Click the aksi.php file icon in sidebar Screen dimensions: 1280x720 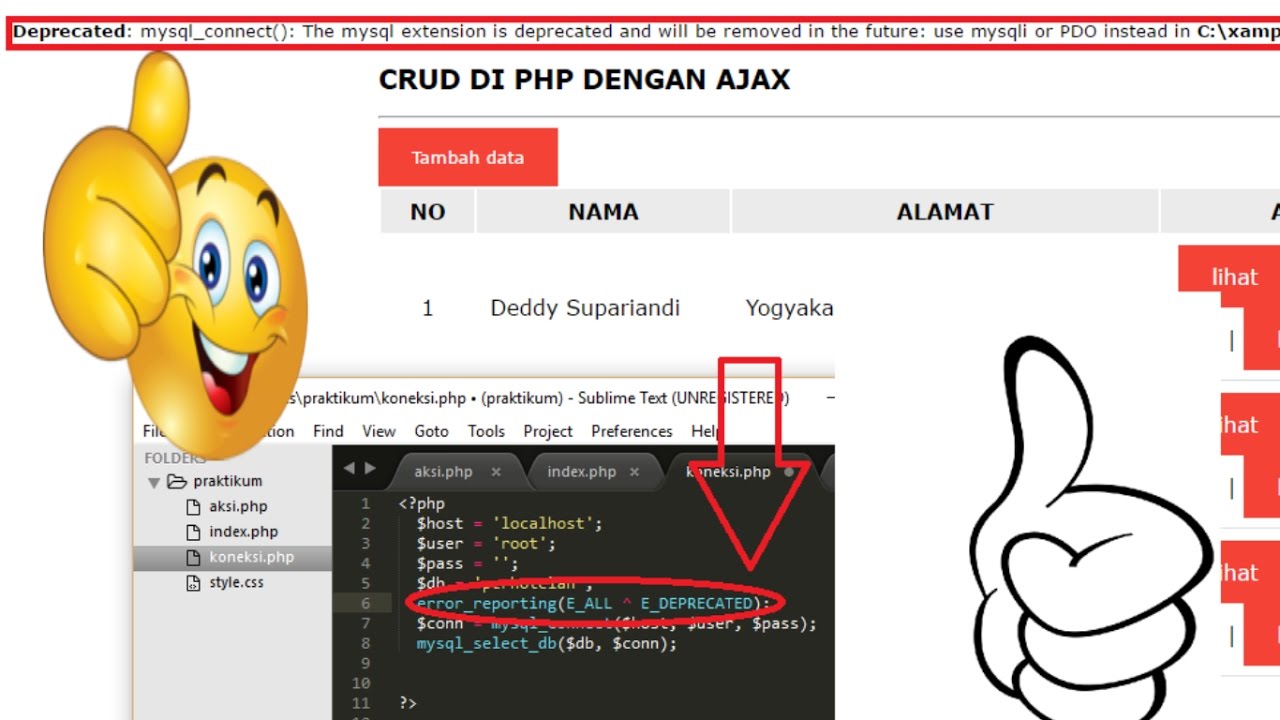pyautogui.click(x=194, y=507)
